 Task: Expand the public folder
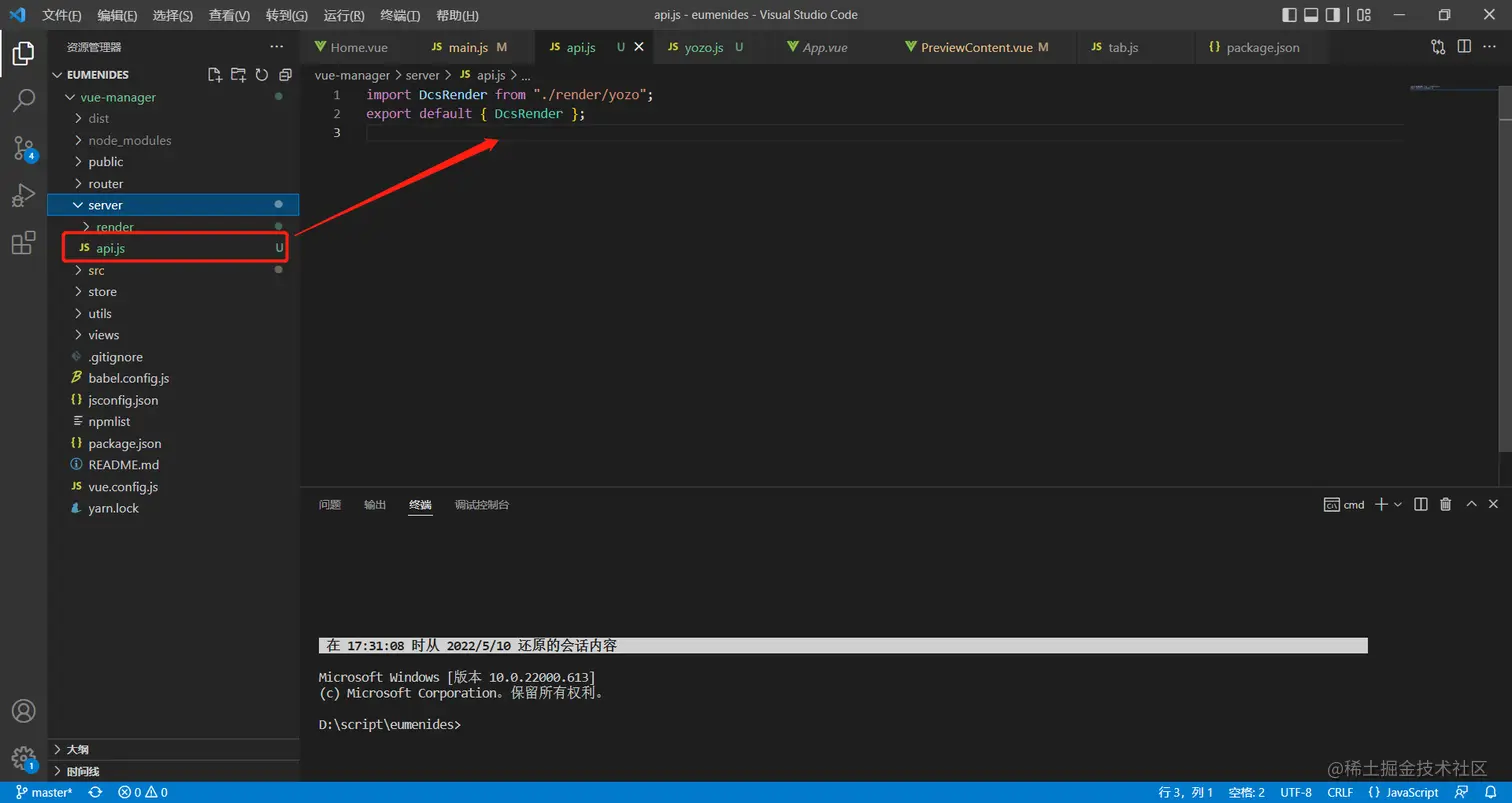[x=173, y=162]
